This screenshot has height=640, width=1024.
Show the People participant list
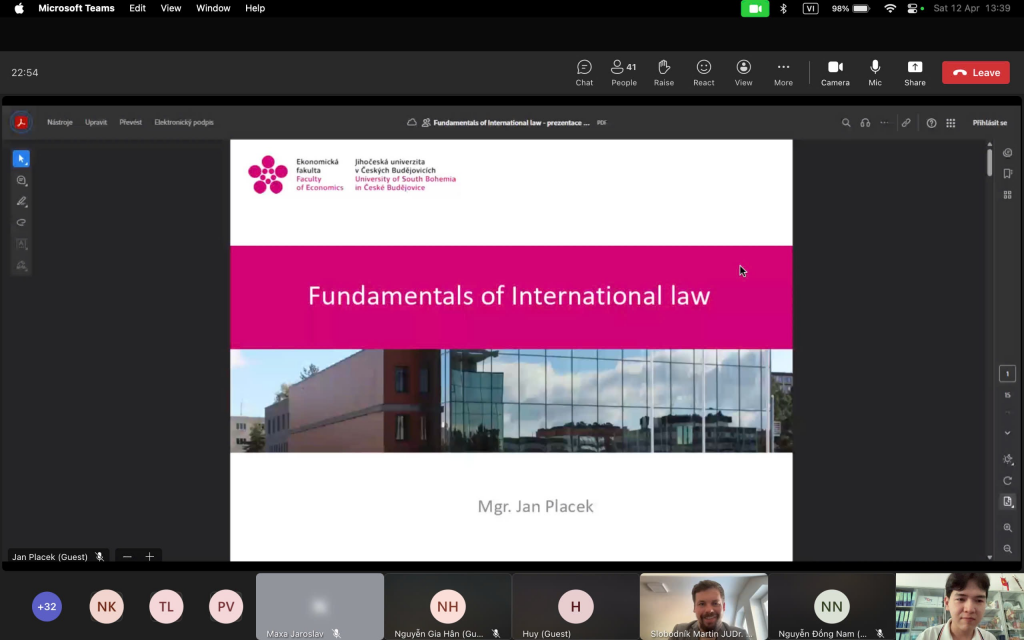click(624, 72)
